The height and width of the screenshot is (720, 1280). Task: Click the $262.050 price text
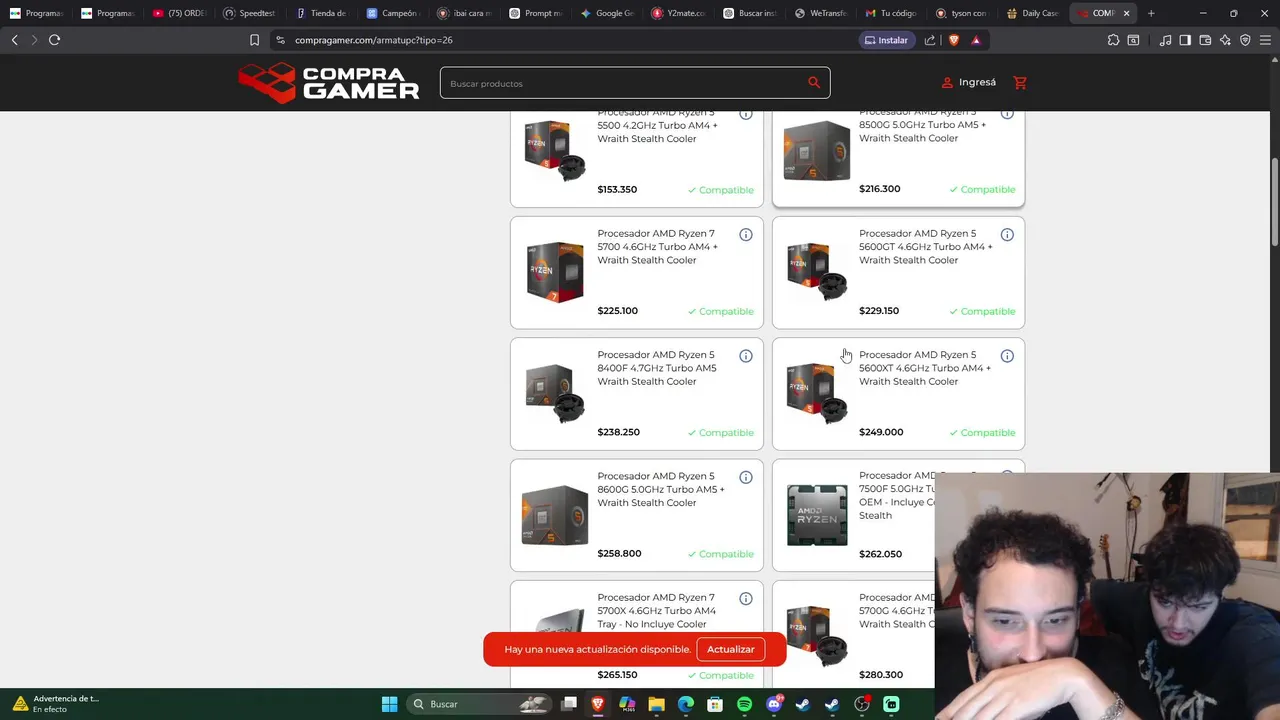pos(880,554)
